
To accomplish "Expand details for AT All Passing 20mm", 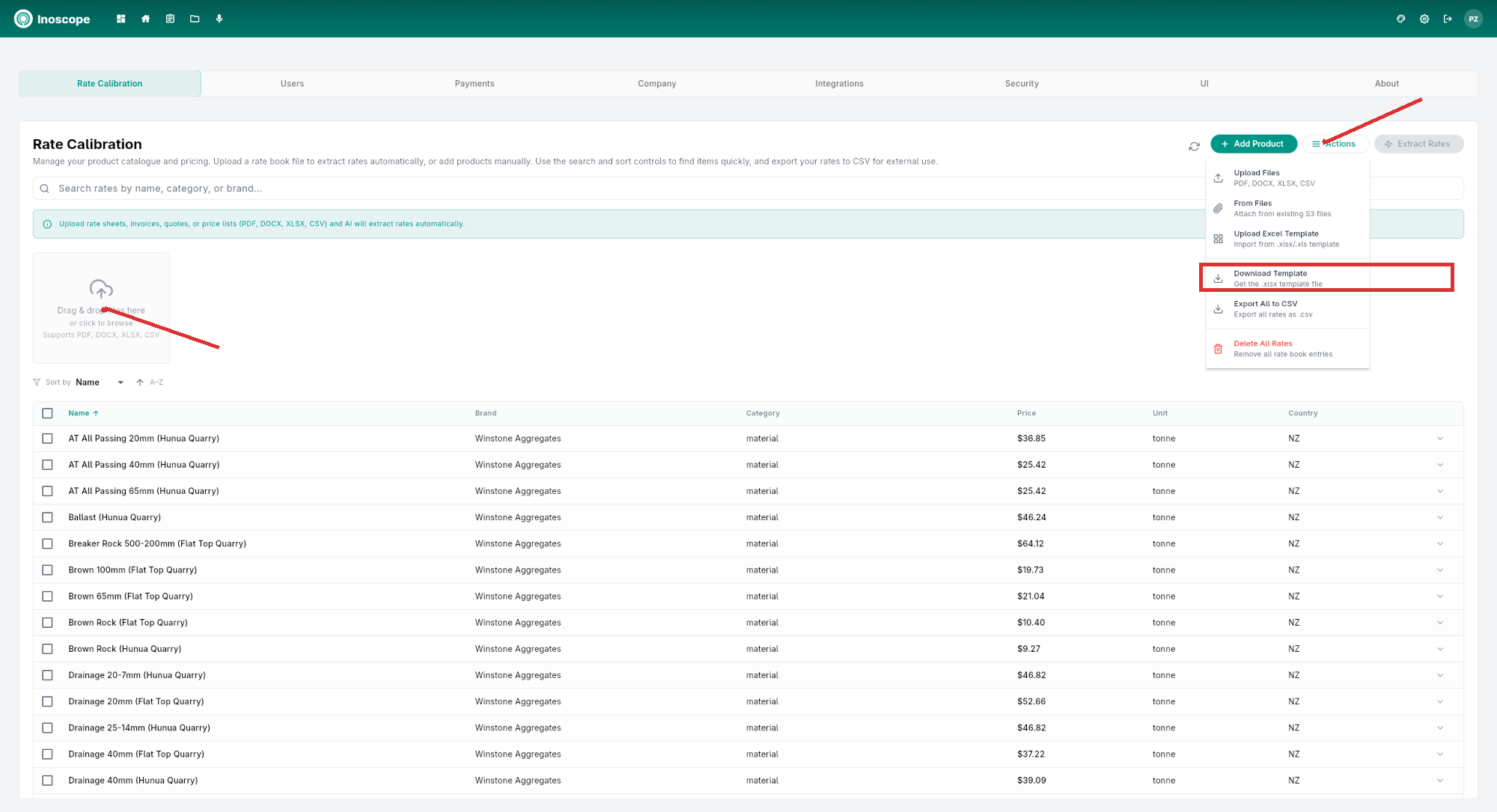I will pos(1440,439).
